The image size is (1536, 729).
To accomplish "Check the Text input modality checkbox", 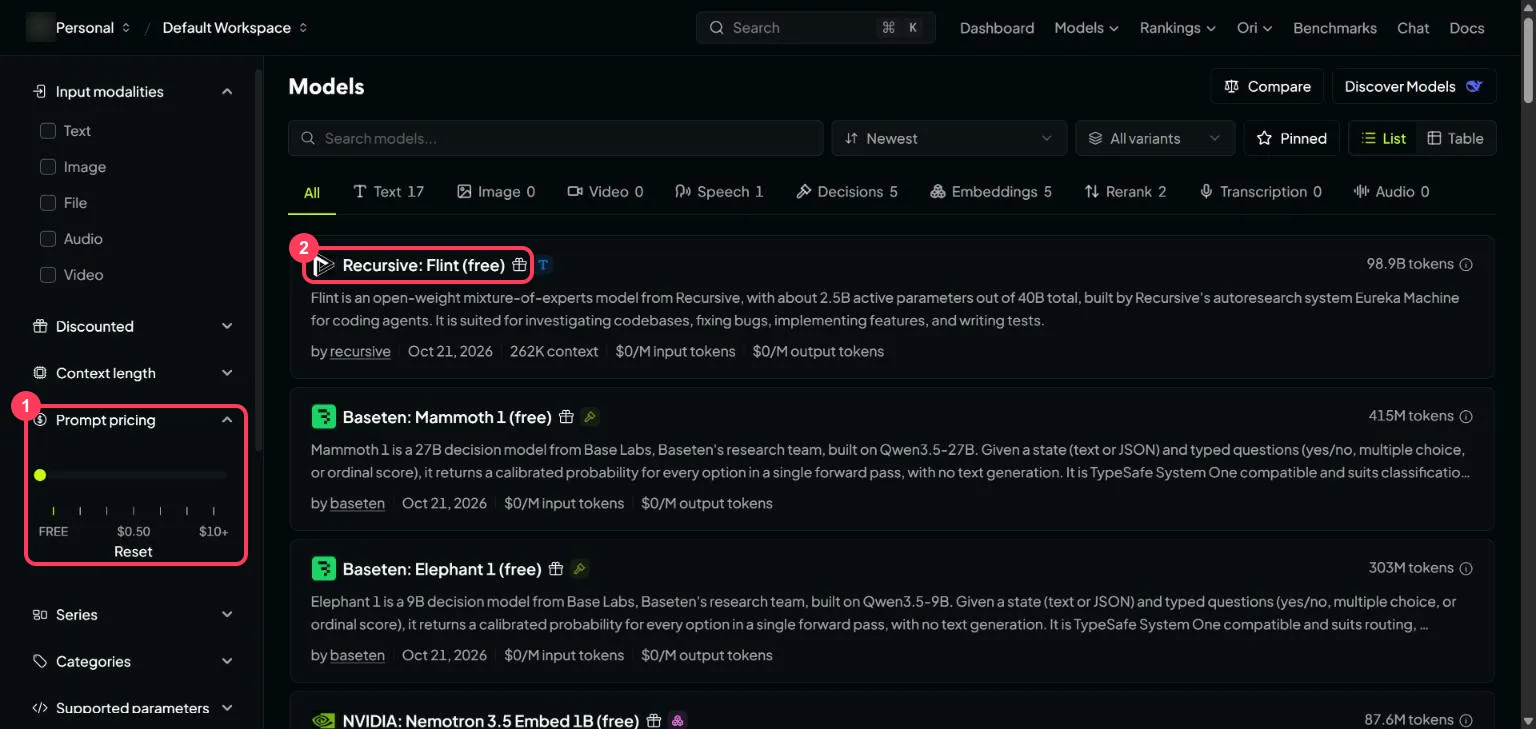I will 47,131.
